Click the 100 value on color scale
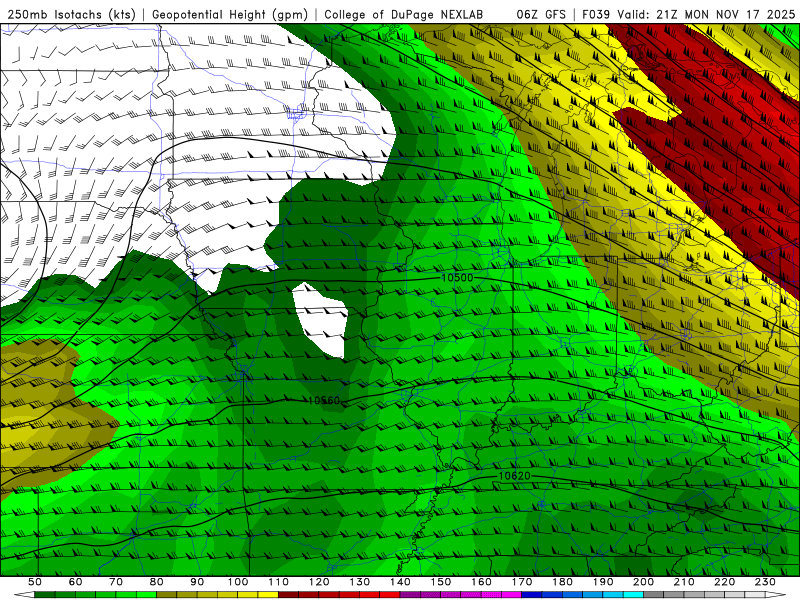800x600 pixels. [238, 582]
